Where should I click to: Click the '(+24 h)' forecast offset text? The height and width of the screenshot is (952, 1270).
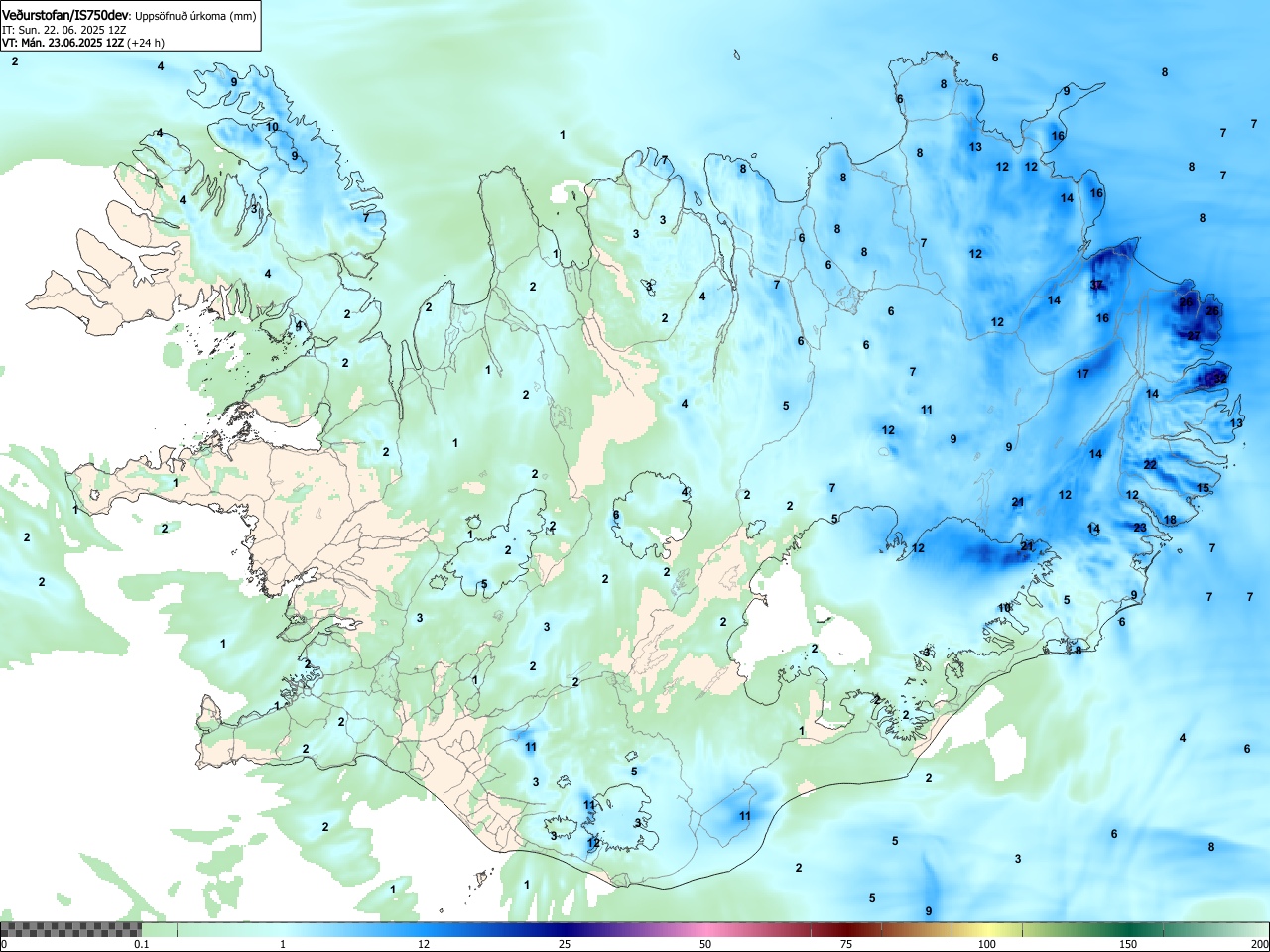tap(146, 43)
